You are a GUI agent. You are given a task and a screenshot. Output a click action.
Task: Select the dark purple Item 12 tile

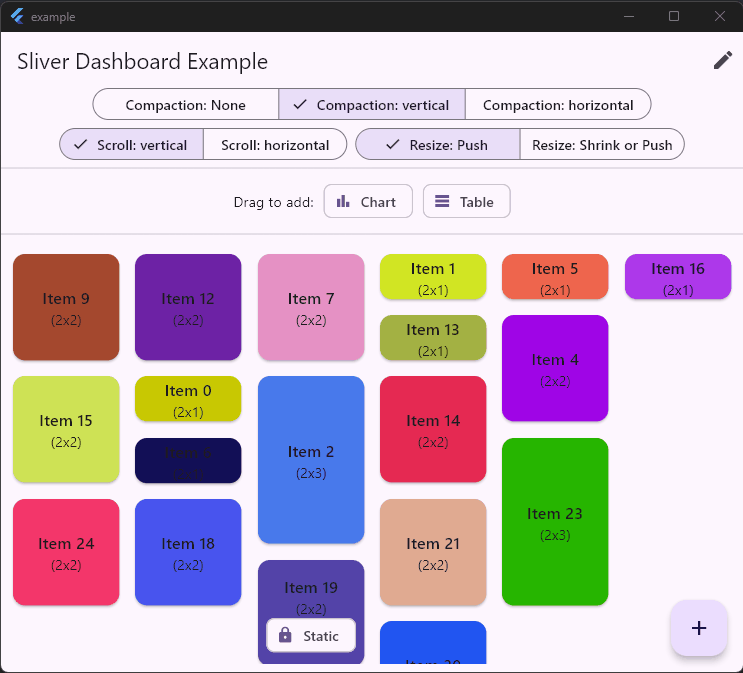coord(188,307)
